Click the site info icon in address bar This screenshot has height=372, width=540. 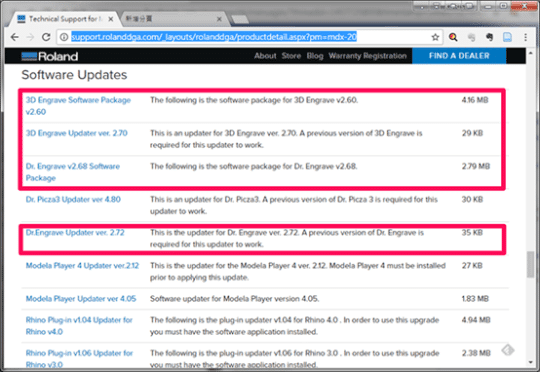[x=64, y=37]
